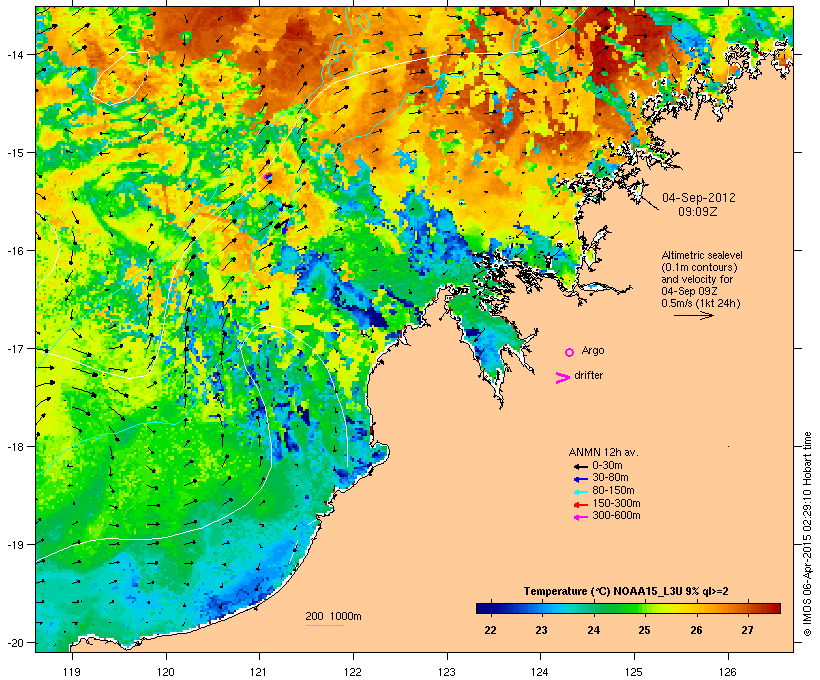Click the cyan 80-150m arrow legend symbol
Viewport: 820px width, 680px height.
[x=580, y=492]
